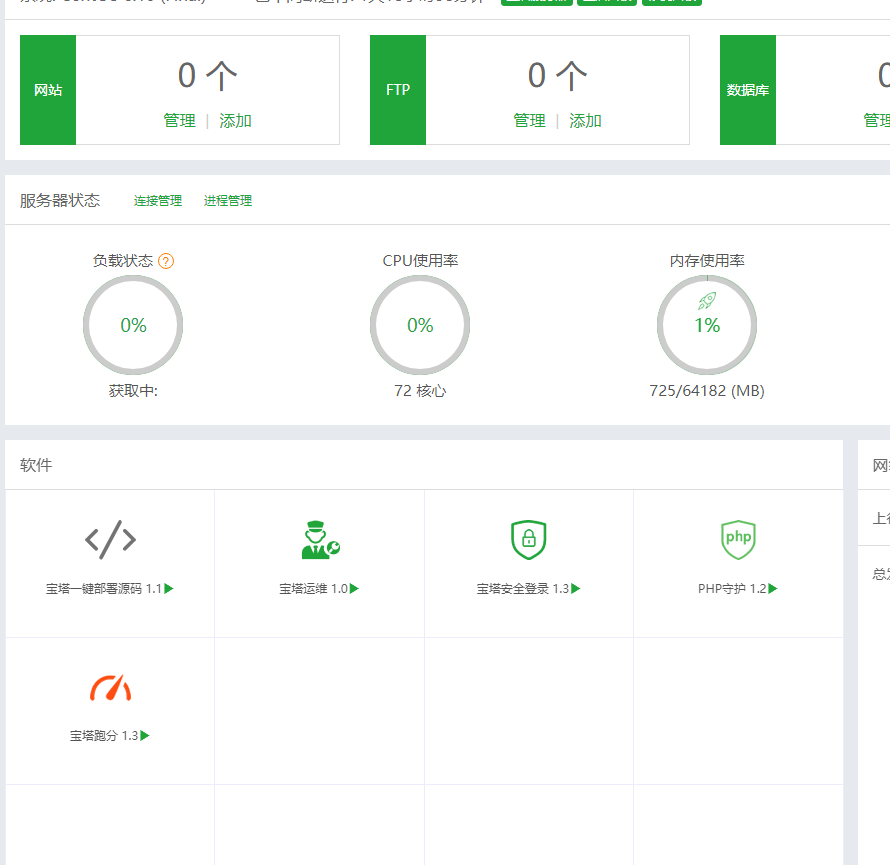Click the 内存使用率 1% gauge

tap(707, 325)
